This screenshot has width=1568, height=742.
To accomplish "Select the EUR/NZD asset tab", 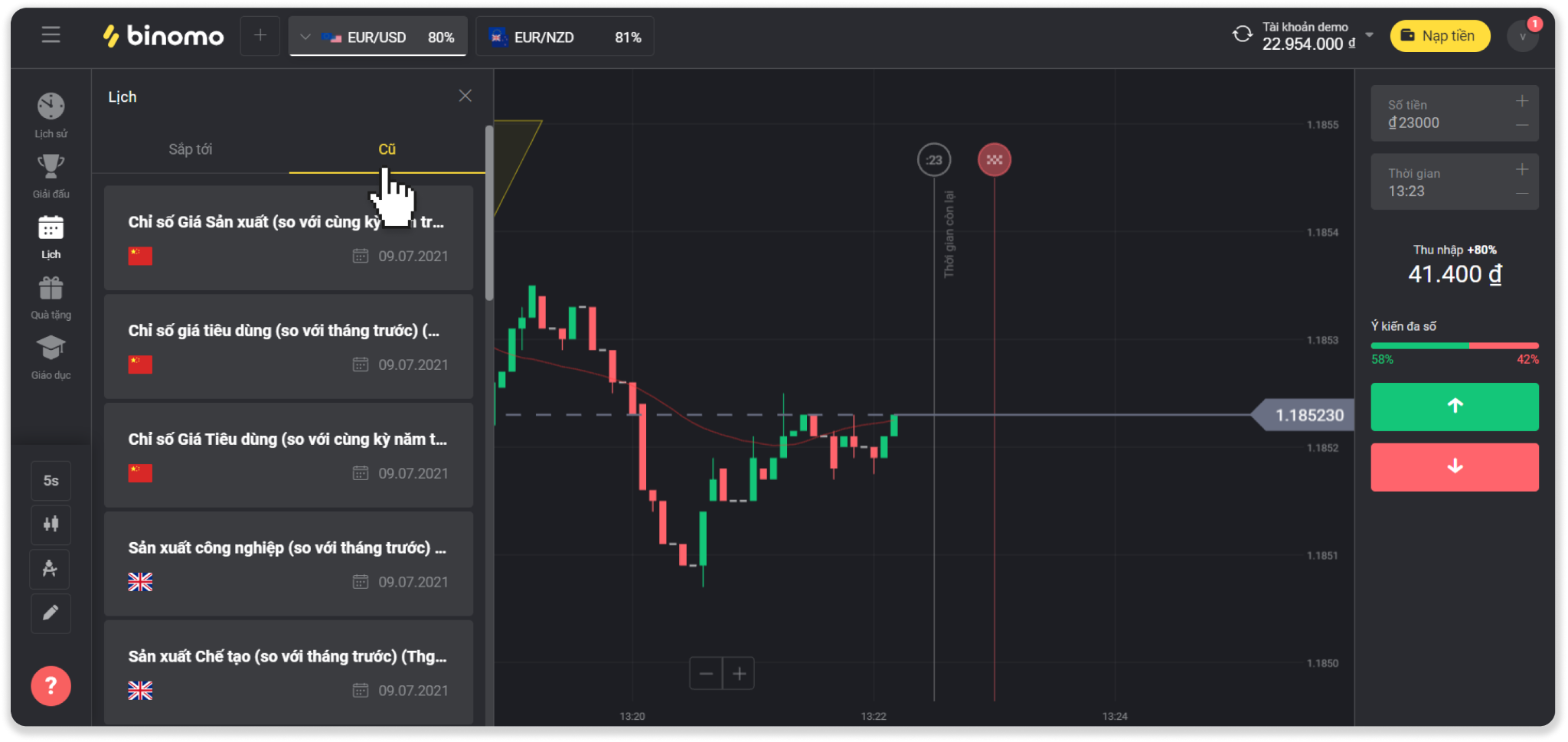I will [x=564, y=37].
